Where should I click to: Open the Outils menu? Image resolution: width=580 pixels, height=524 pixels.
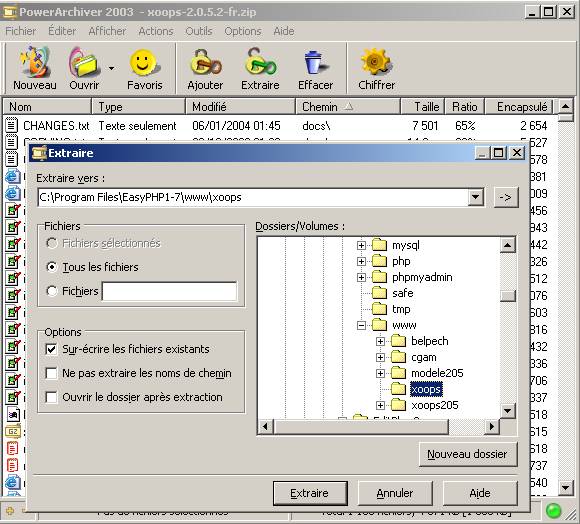click(x=199, y=31)
